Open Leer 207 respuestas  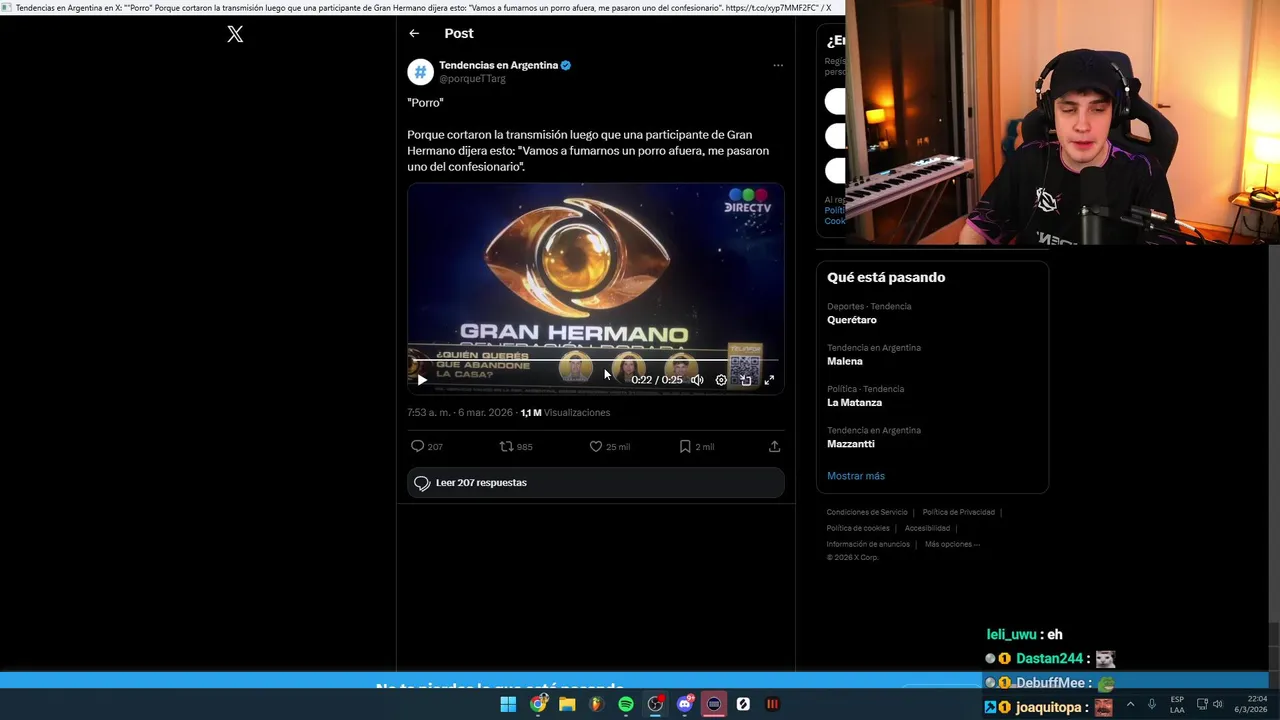[x=596, y=483]
